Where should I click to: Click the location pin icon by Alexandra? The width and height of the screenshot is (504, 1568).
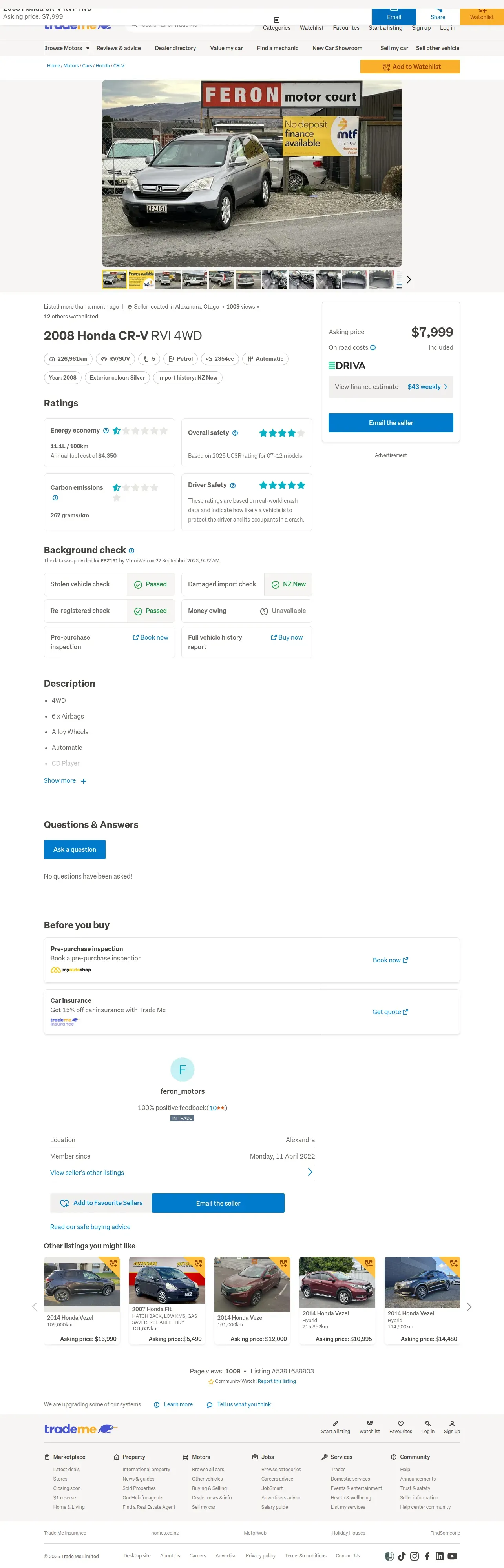(130, 307)
